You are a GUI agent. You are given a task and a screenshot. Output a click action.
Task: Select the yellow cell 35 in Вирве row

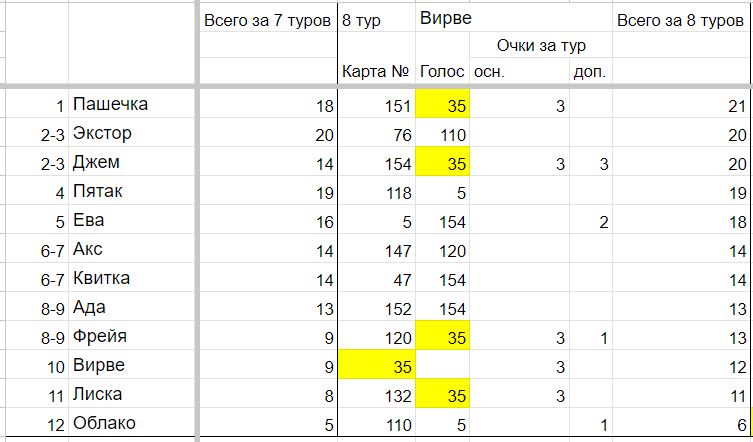[376, 366]
